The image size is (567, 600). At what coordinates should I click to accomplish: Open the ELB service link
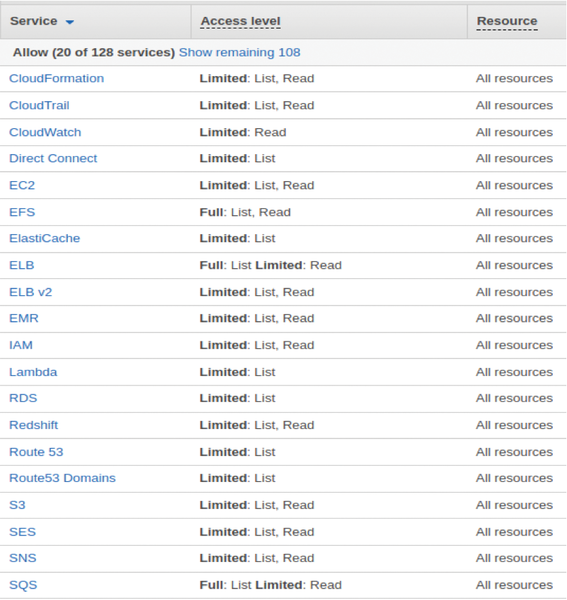coord(21,265)
